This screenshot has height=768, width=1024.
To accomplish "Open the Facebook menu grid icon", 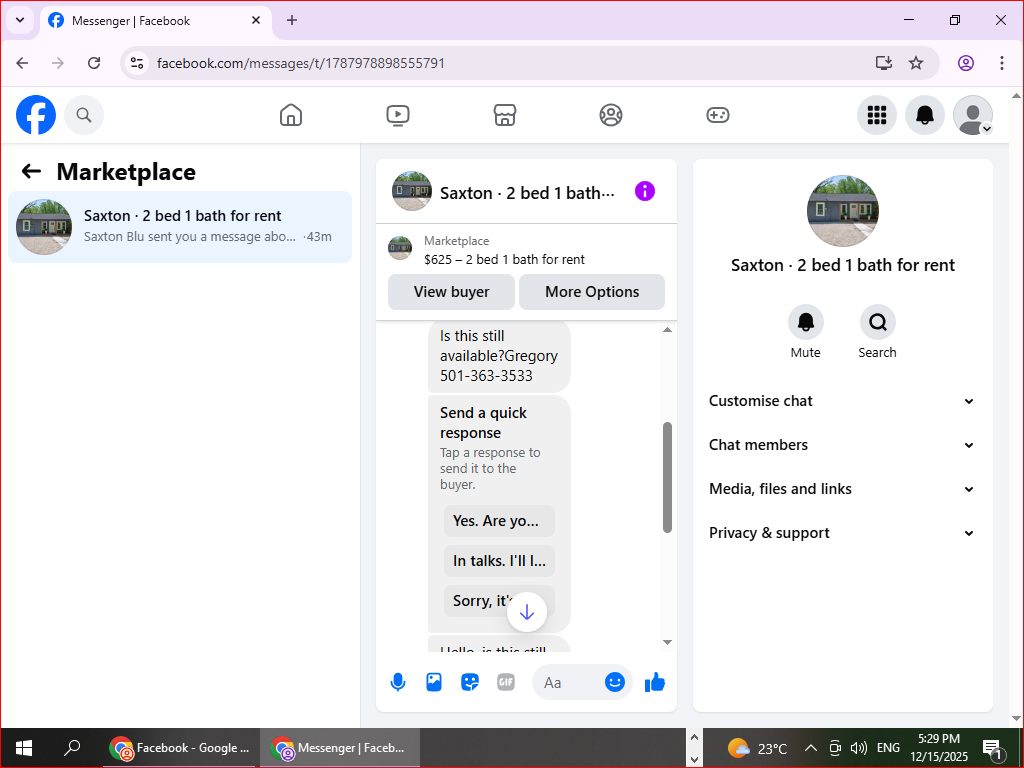I will pyautogui.click(x=876, y=115).
